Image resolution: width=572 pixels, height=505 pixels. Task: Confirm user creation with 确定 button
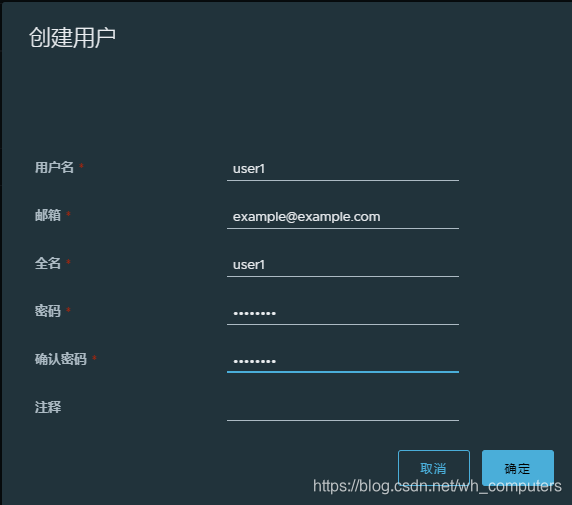pyautogui.click(x=517, y=468)
